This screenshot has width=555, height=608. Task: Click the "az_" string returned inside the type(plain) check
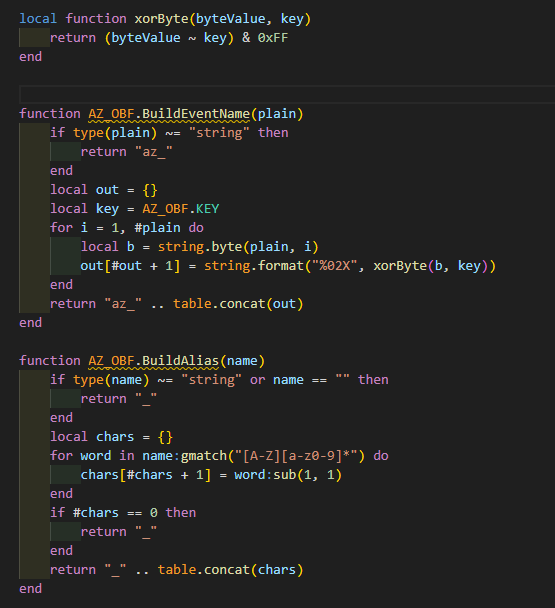pos(154,152)
